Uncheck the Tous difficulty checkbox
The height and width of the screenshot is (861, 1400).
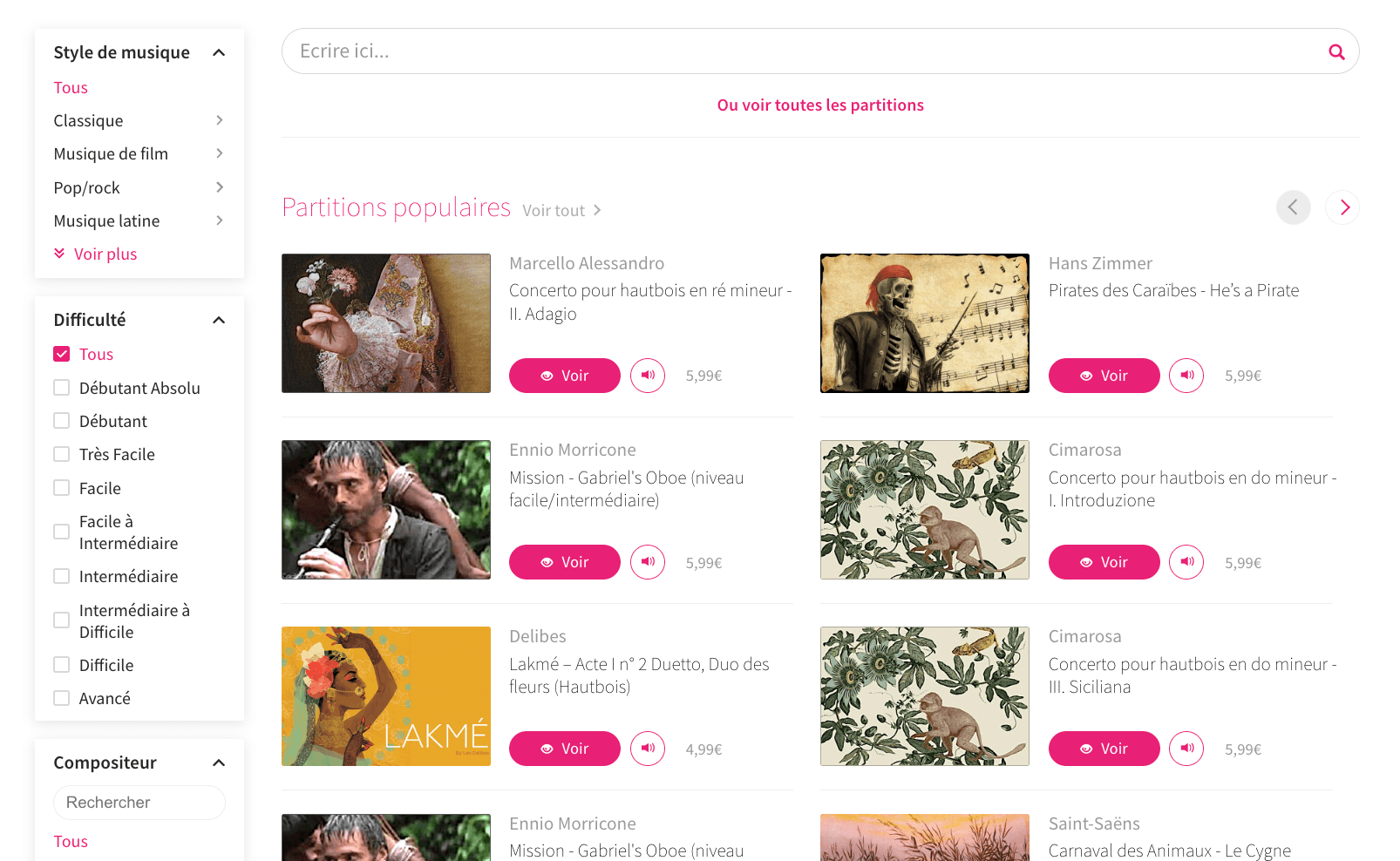click(61, 354)
